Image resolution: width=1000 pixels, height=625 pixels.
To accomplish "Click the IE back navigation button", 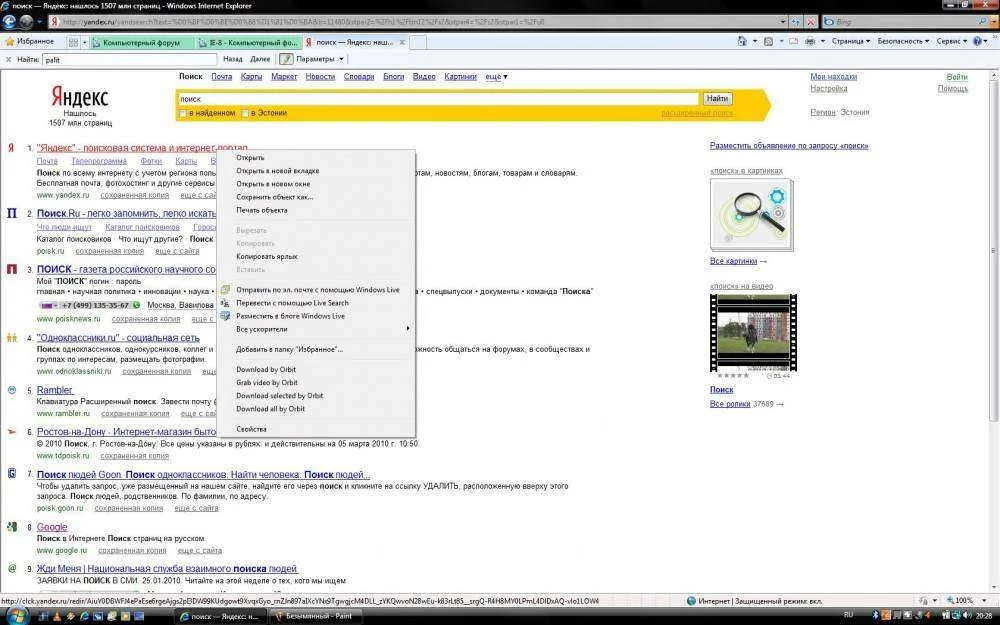I will (x=9, y=21).
